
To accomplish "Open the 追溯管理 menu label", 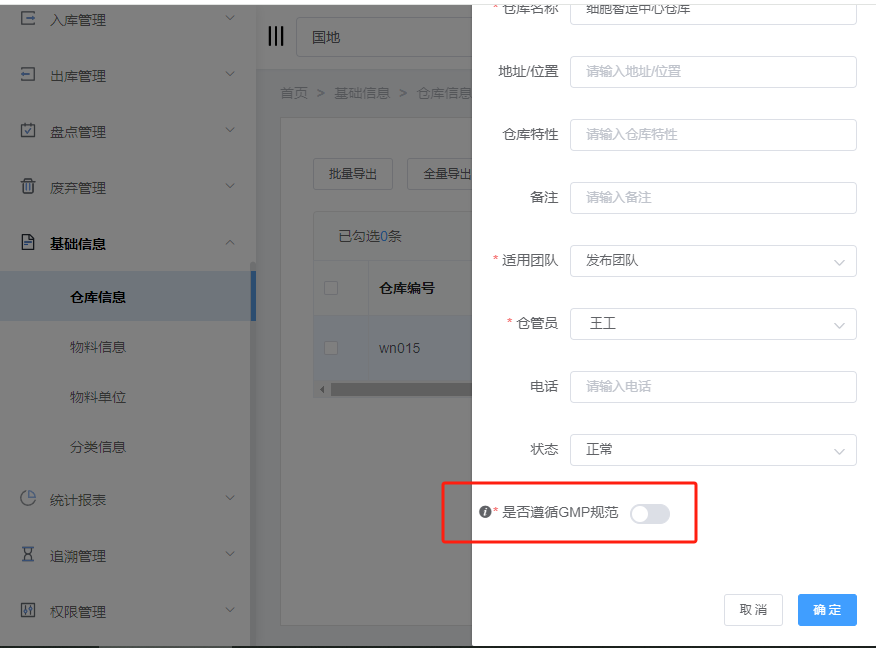I will (78, 556).
